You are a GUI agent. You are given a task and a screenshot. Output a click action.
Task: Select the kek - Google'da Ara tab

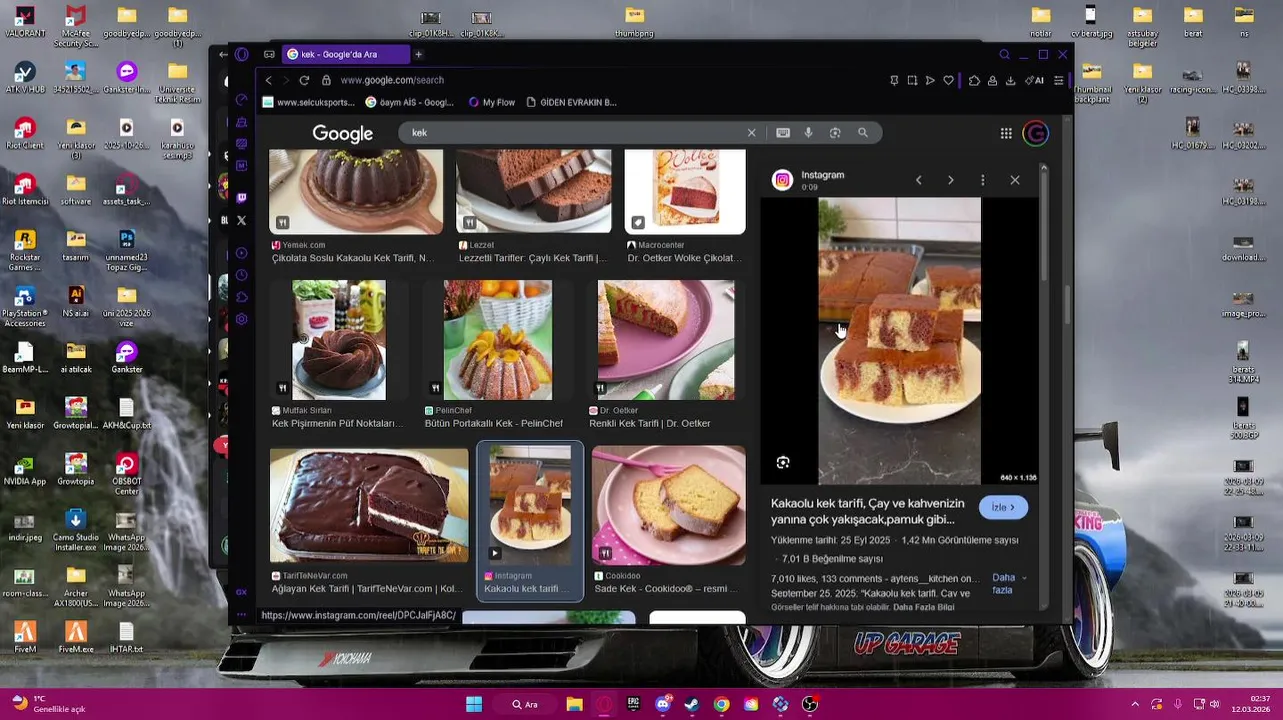346,54
